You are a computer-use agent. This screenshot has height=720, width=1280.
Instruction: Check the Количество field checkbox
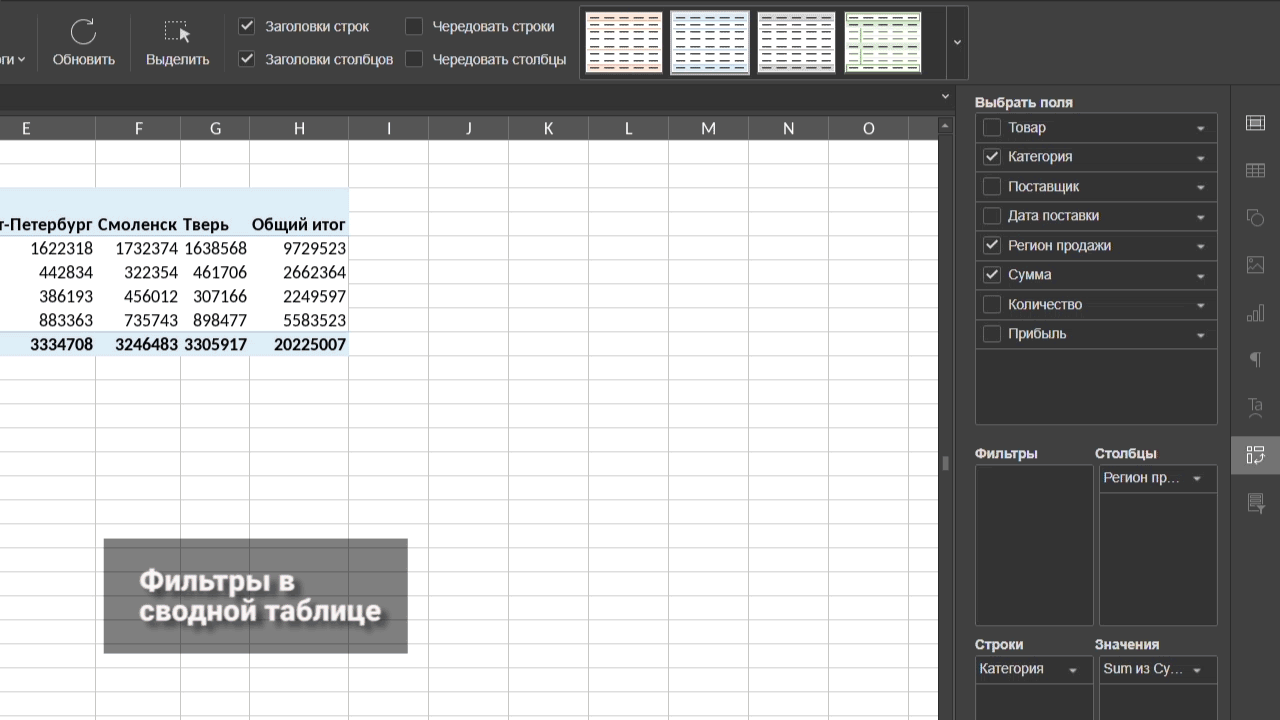coord(992,304)
